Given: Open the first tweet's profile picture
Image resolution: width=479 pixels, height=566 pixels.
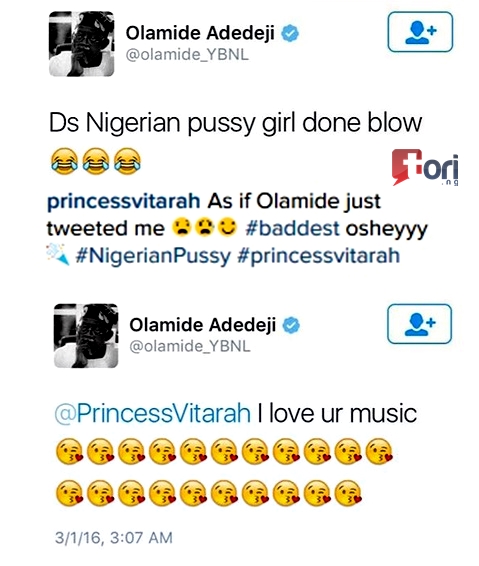Looking at the screenshot, I should (x=82, y=44).
